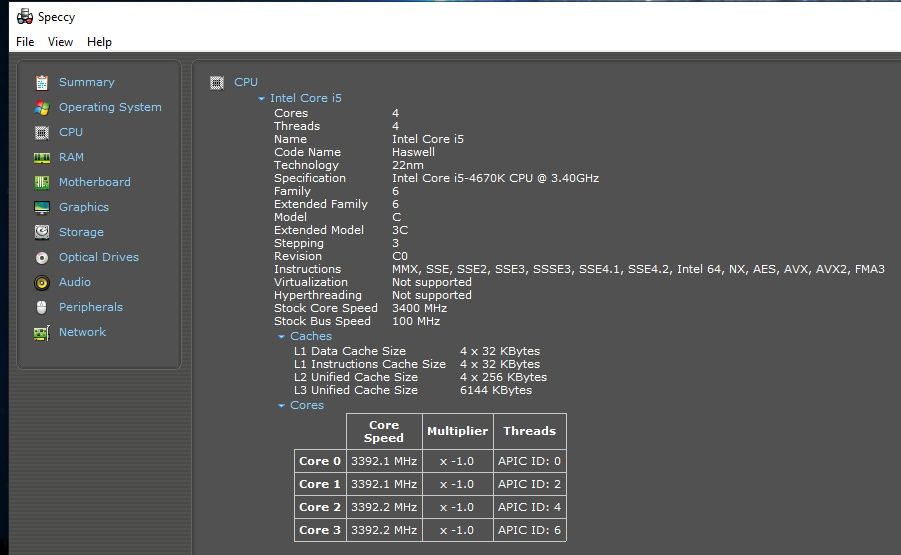
Task: Select the Graphics monitor icon
Action: pos(42,207)
